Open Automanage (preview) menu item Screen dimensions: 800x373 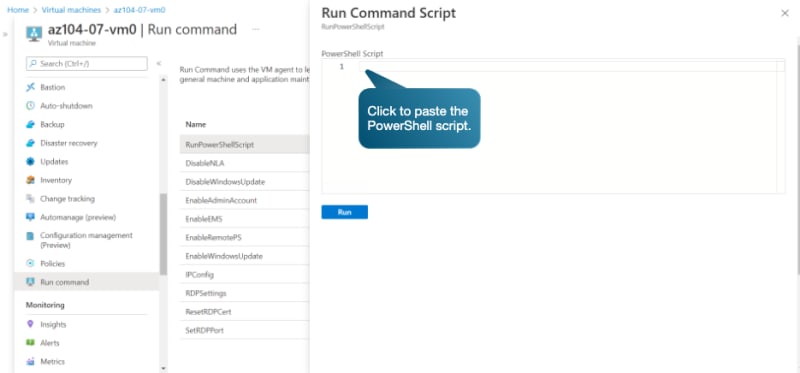click(78, 217)
